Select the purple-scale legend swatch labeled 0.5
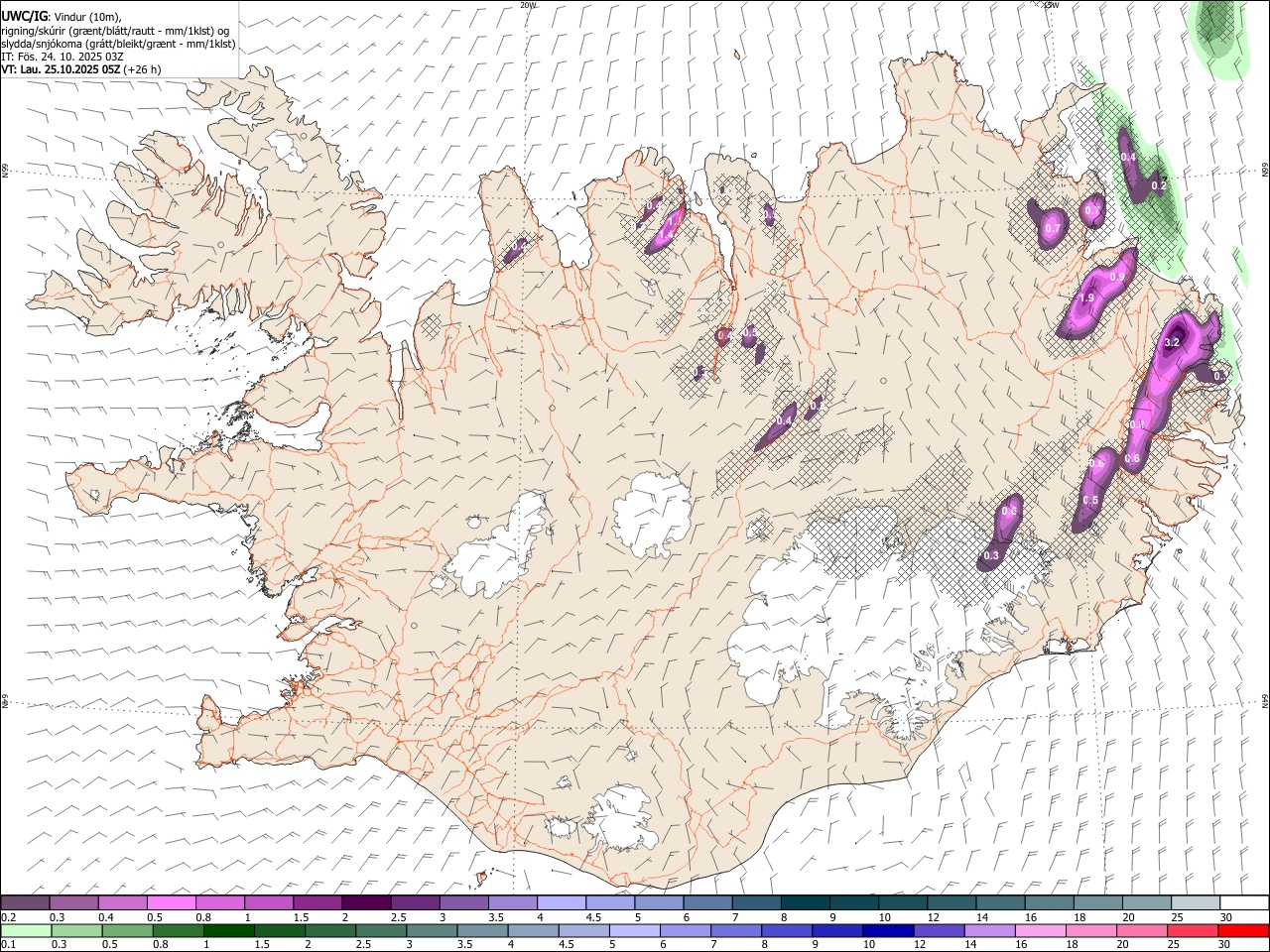1270x952 pixels. point(172,902)
